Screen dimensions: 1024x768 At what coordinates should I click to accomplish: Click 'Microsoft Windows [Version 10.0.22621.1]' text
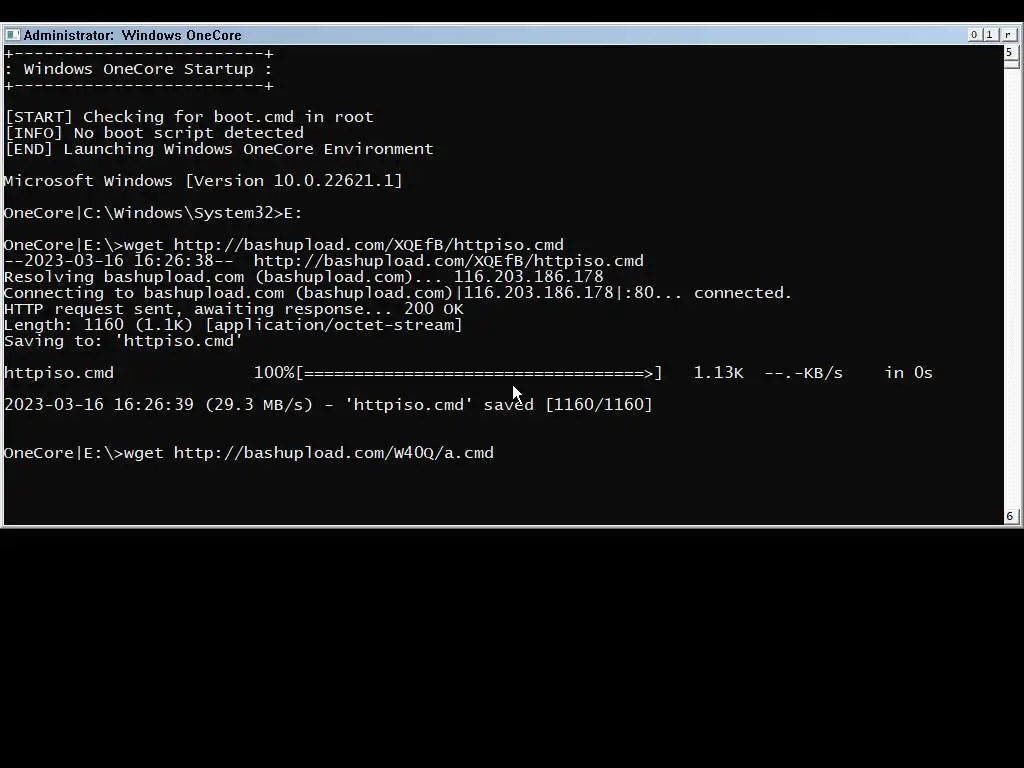(x=203, y=181)
